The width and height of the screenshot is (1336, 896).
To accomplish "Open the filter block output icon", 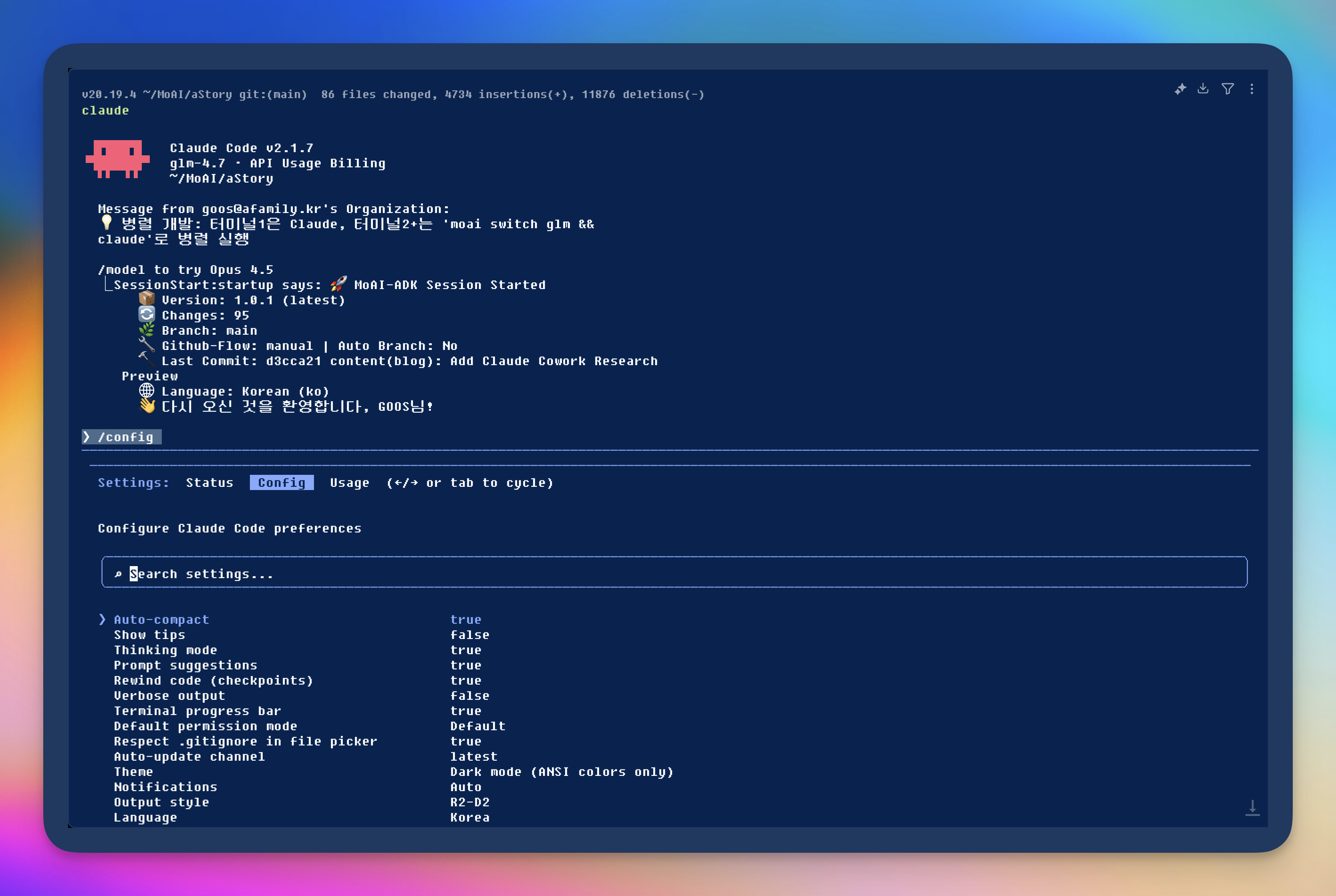I will [1227, 88].
